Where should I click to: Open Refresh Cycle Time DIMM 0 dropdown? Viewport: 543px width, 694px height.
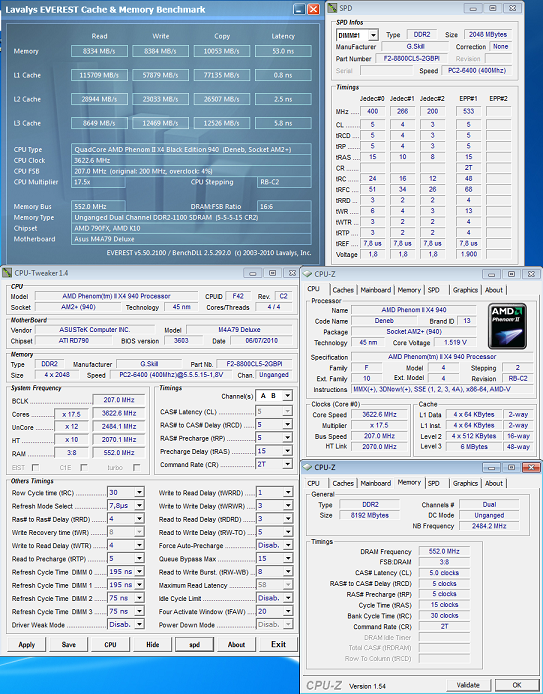(x=139, y=572)
